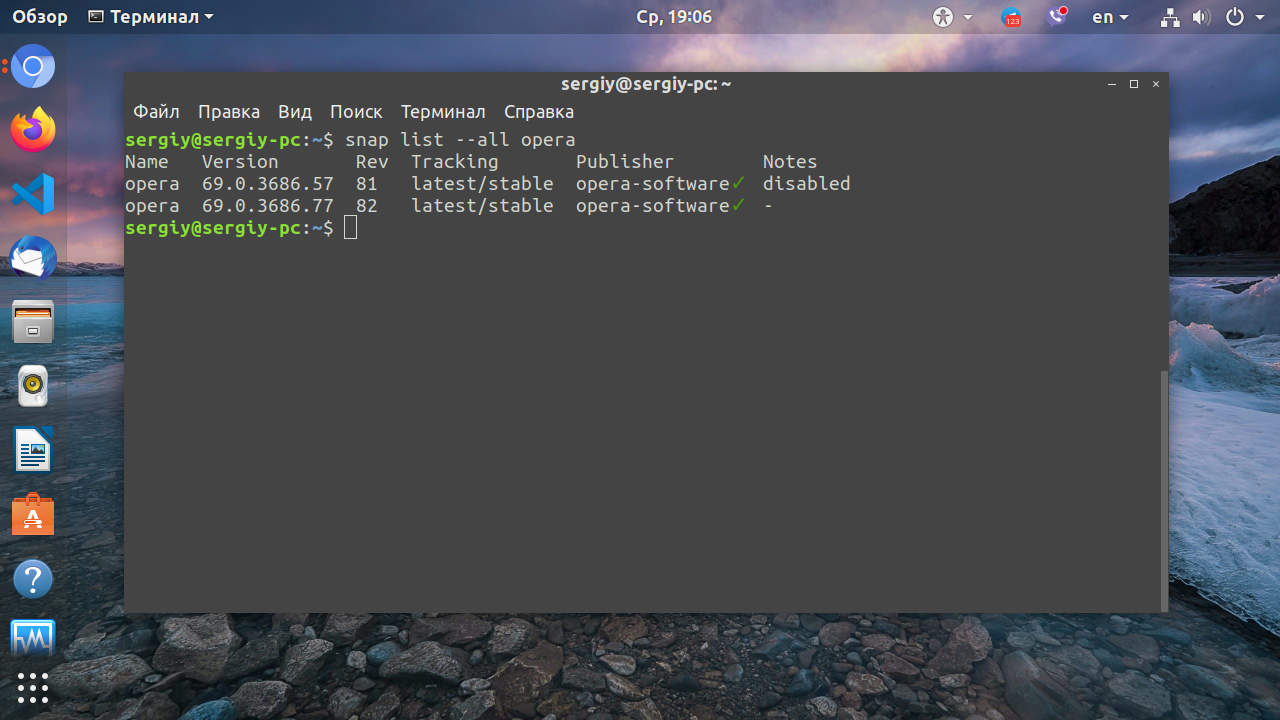Click the Notes column header
Image resolution: width=1280 pixels, height=720 pixels.
790,162
